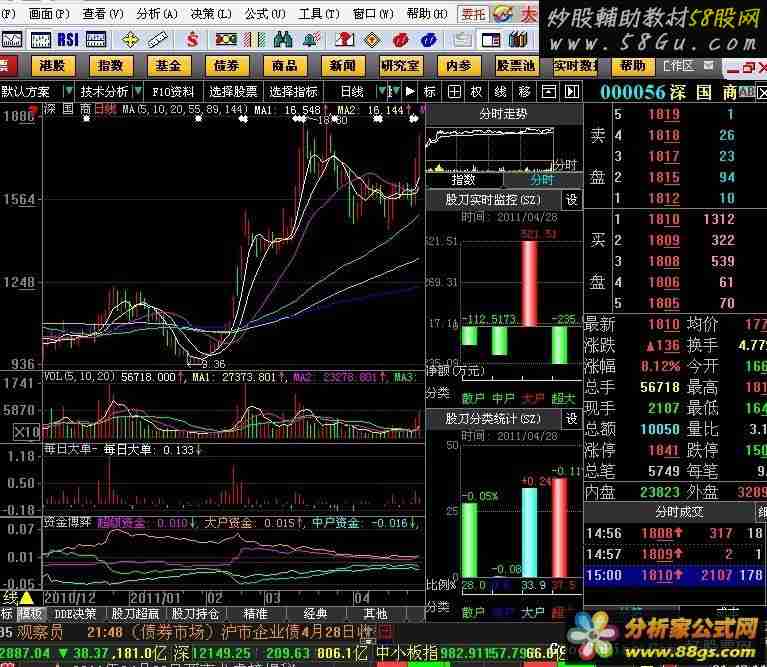Click the yellow four-way arrow icon
767x667 pixels.
(130, 40)
